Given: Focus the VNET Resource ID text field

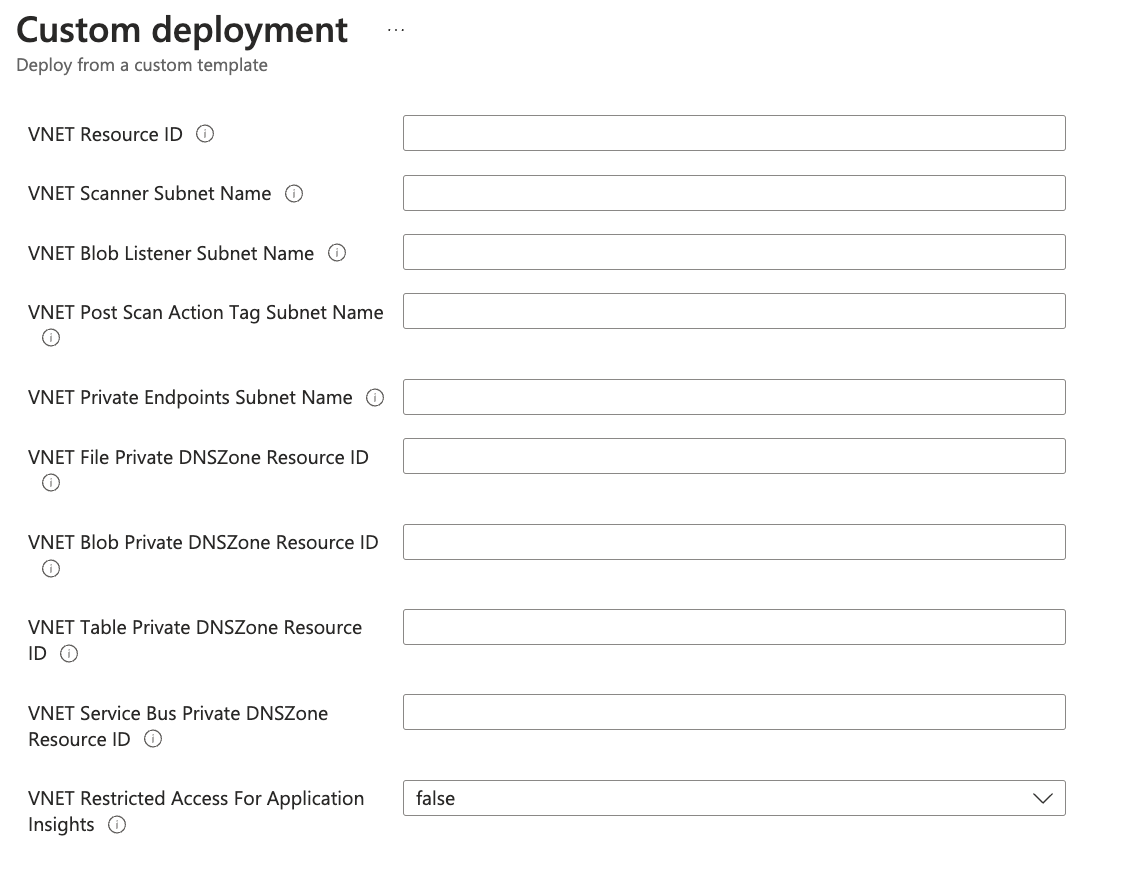Looking at the screenshot, I should click(734, 133).
